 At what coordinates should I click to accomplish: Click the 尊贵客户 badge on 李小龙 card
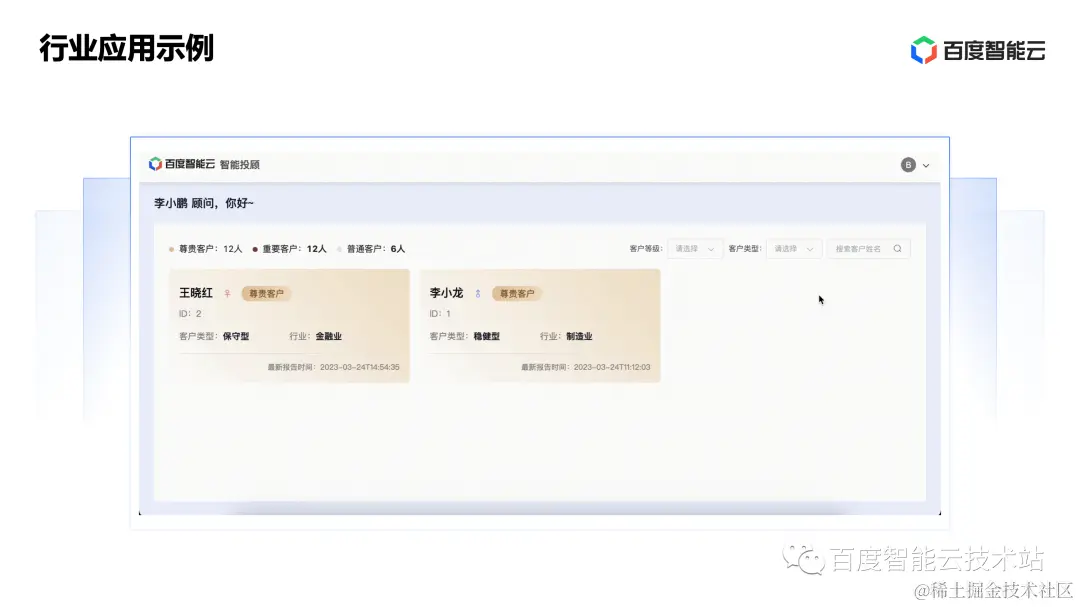click(517, 294)
